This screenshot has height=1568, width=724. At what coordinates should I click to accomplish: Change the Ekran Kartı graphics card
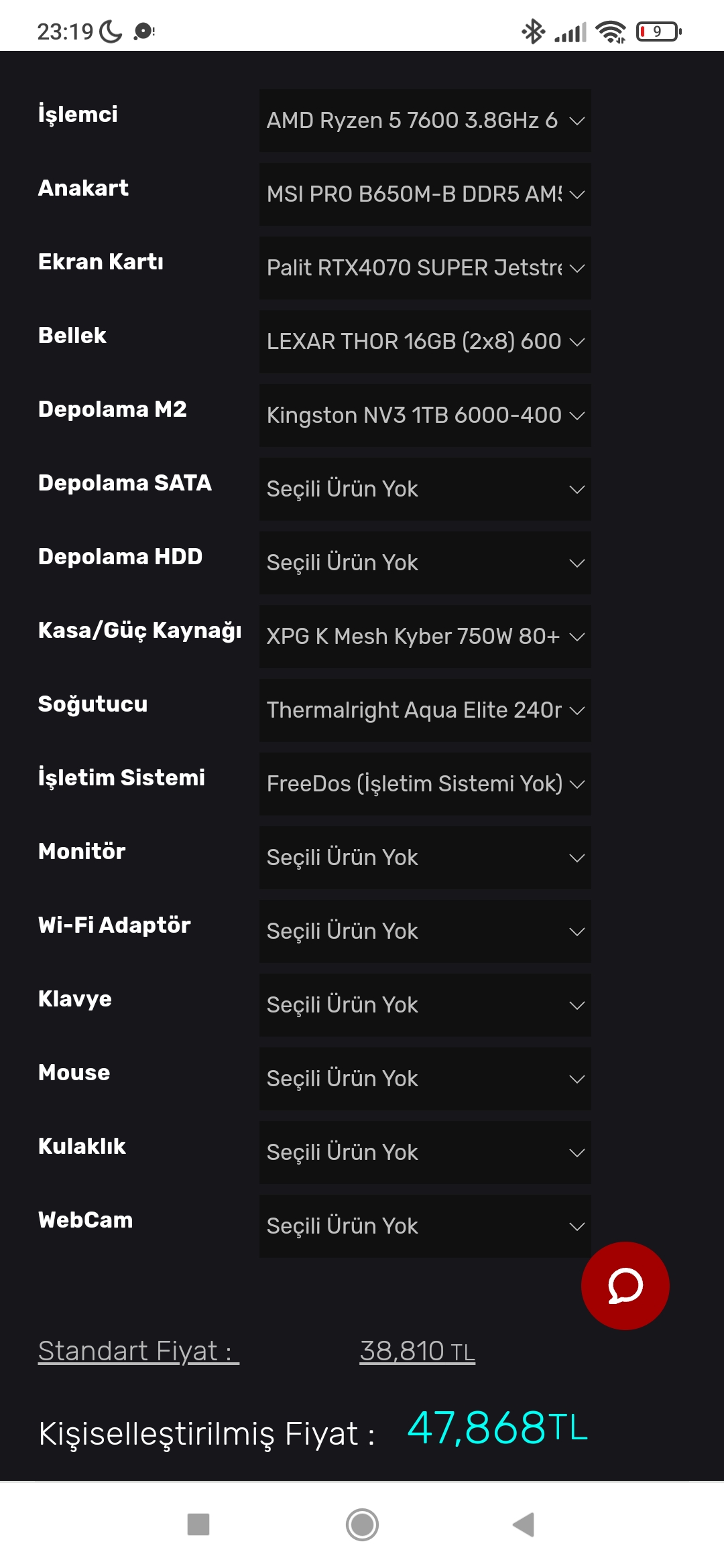coord(425,268)
